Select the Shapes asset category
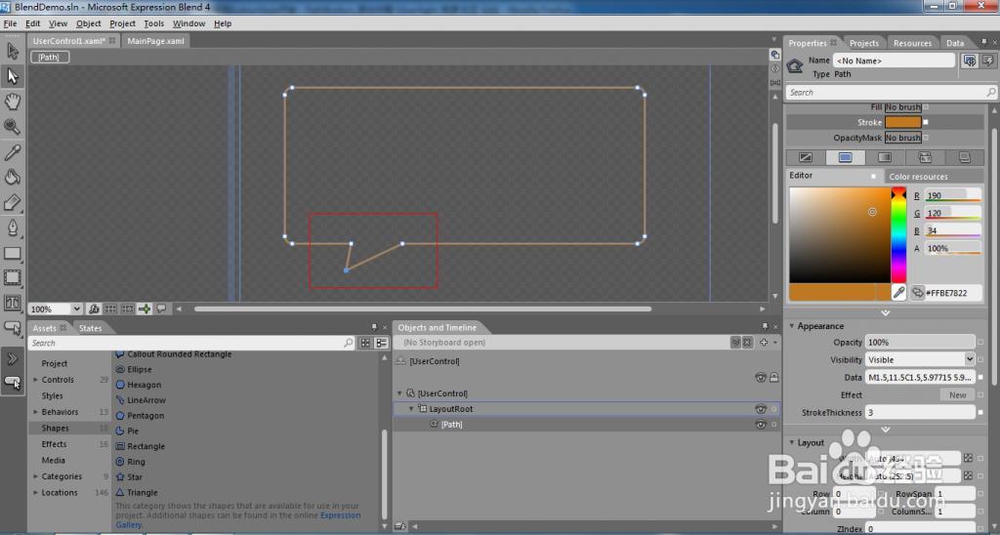The height and width of the screenshot is (535, 1000). 55,428
